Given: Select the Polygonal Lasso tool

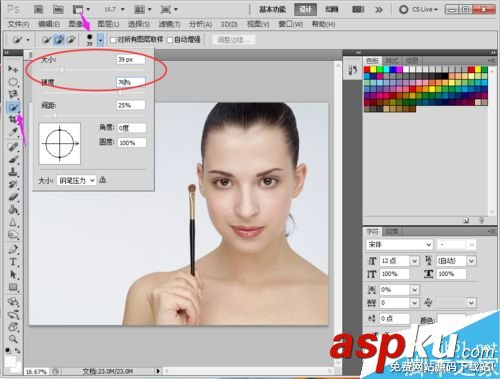Looking at the screenshot, I should [x=13, y=94].
